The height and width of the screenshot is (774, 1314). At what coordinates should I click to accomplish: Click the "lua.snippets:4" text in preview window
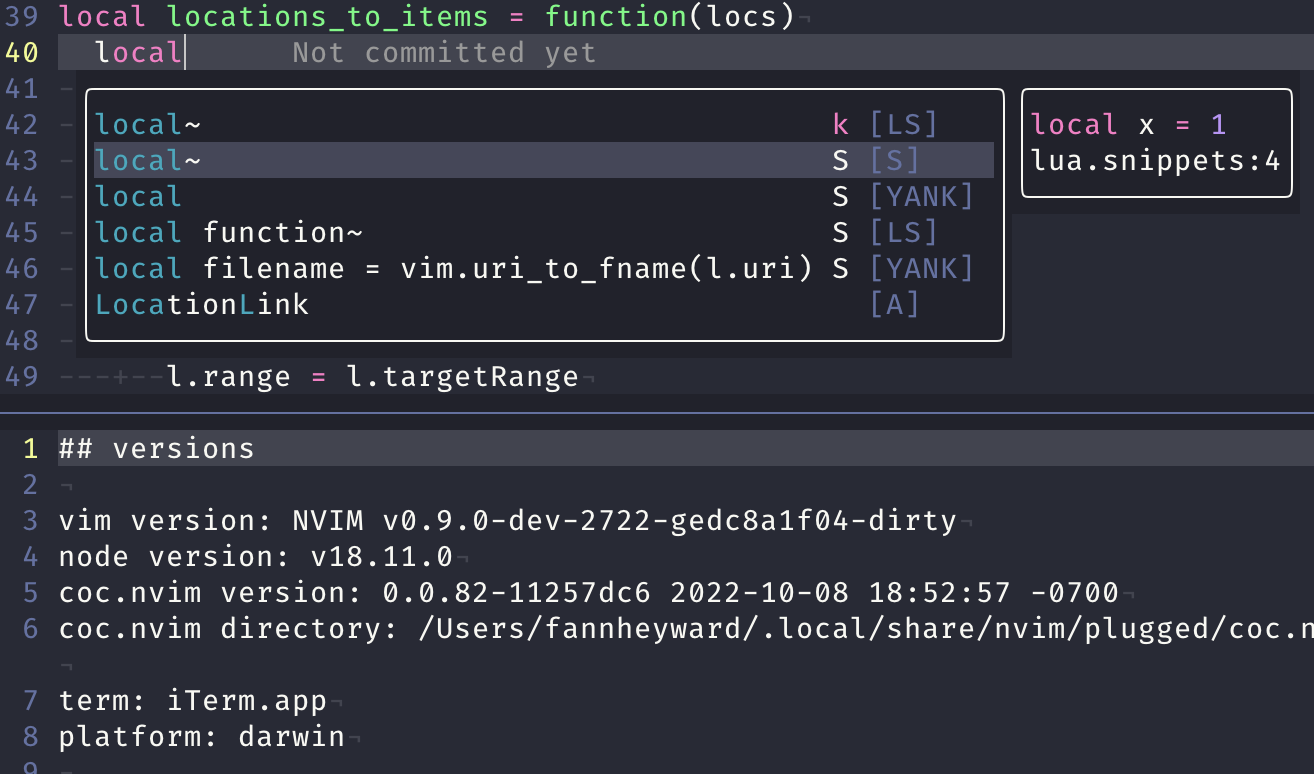(x=1155, y=159)
